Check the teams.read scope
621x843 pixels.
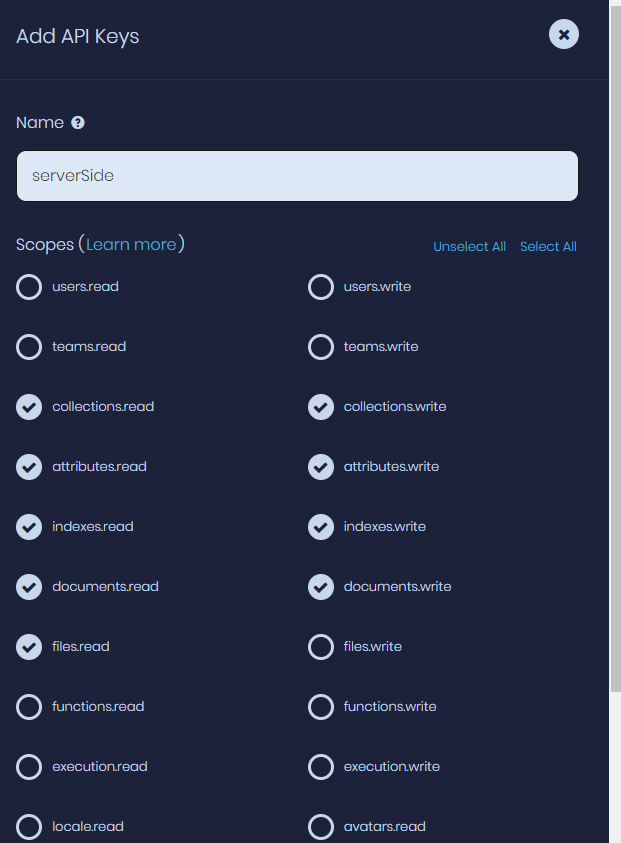pyautogui.click(x=29, y=347)
